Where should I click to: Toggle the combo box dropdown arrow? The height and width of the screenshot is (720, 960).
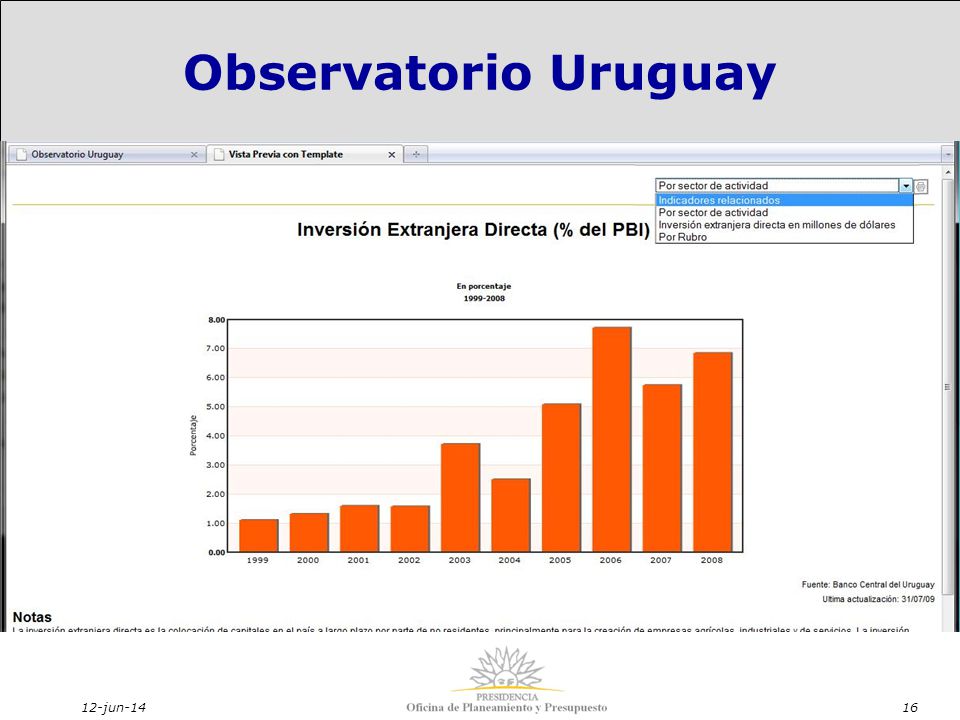click(906, 186)
